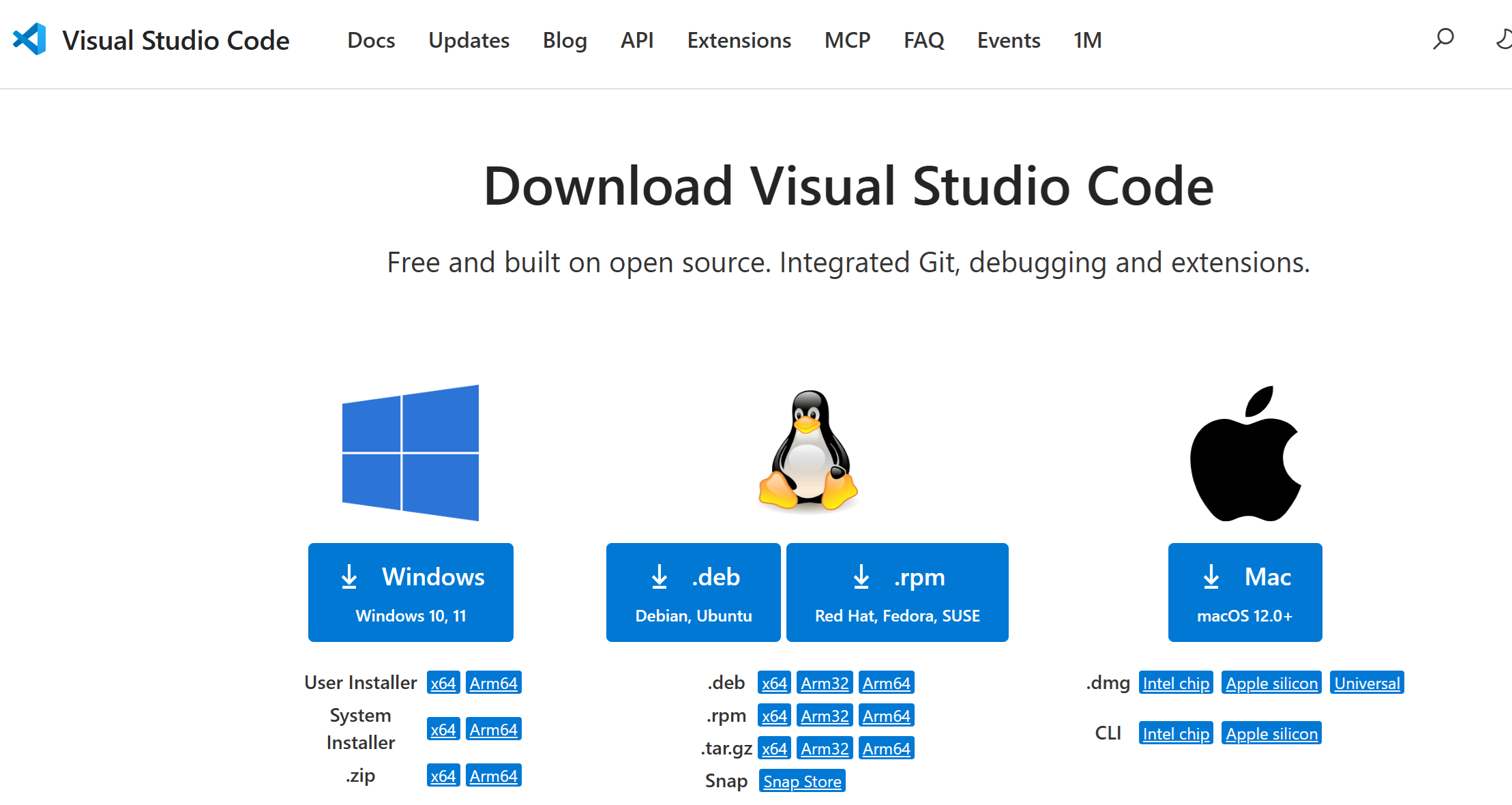Pick Arm64 in the Linux .deb row
The height and width of the screenshot is (805, 1512).
pyautogui.click(x=887, y=683)
